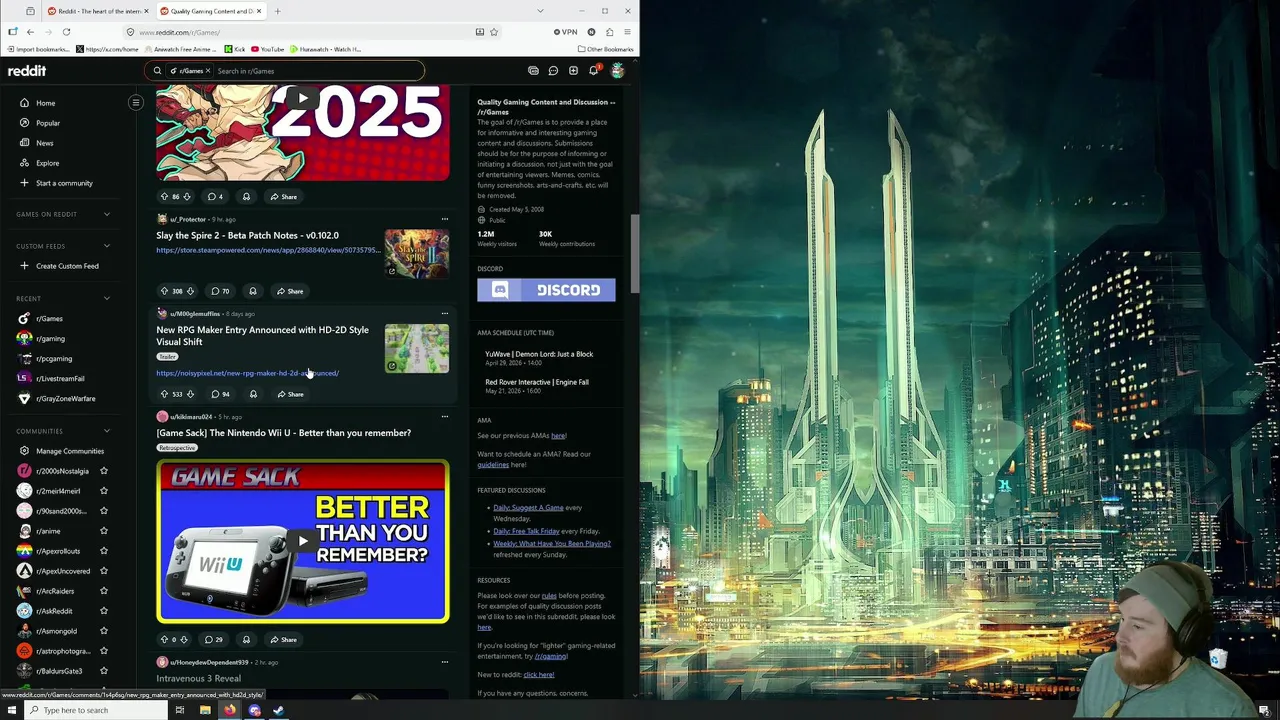
Task: Click the advertise icon in the Reddit header
Action: point(533,71)
